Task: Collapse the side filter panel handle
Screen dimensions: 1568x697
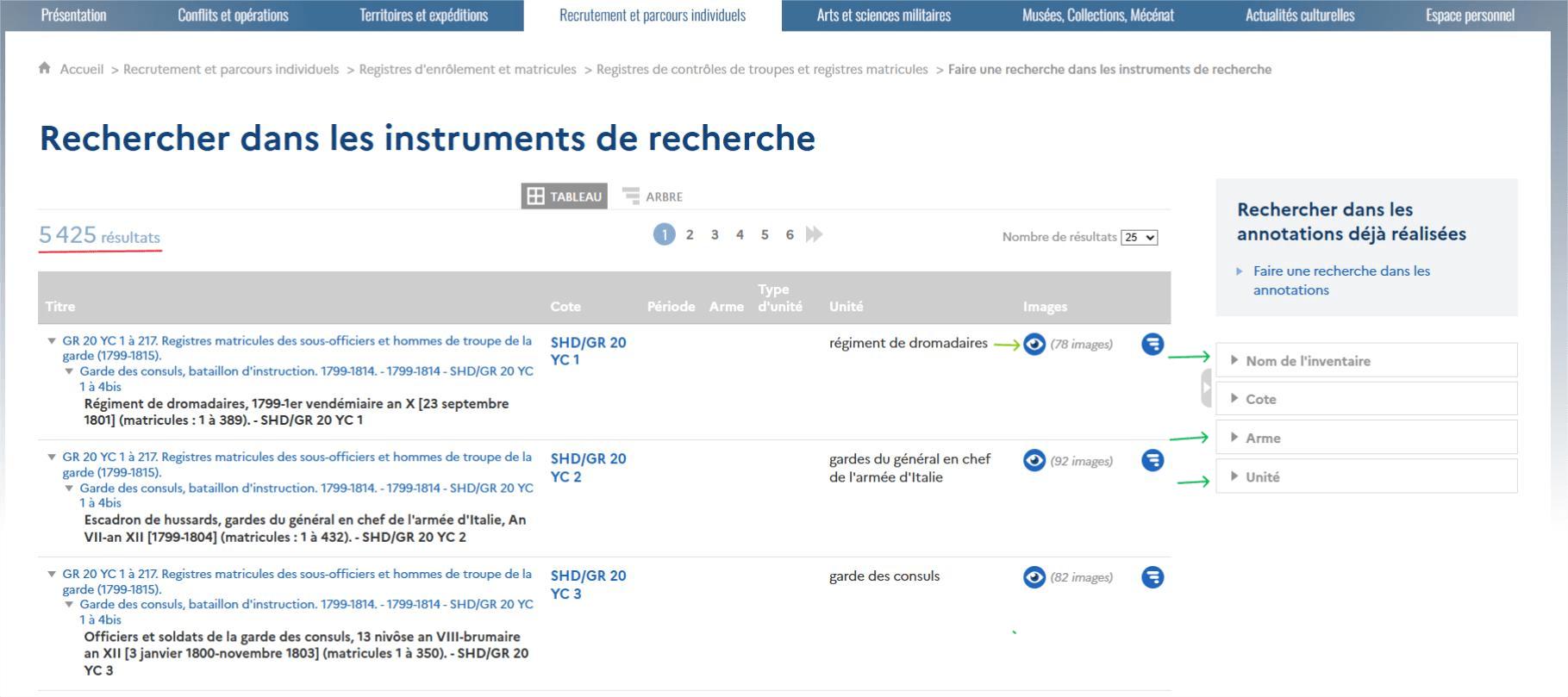Action: [1206, 388]
